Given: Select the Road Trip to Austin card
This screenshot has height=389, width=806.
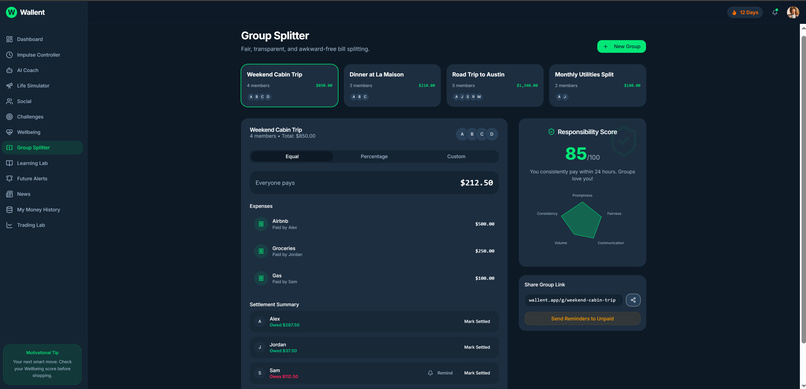Looking at the screenshot, I should pos(495,85).
